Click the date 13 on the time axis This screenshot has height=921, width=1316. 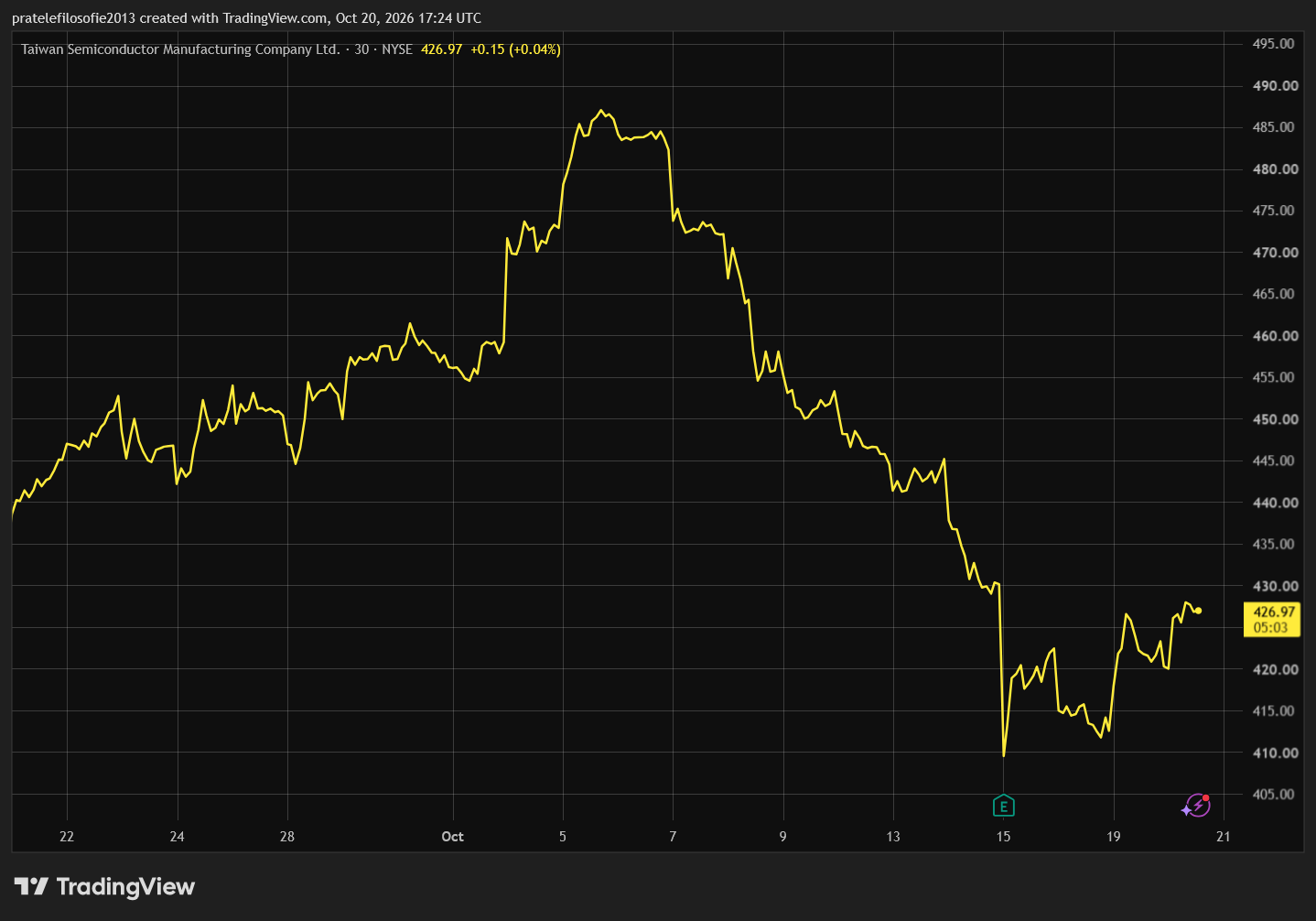pos(893,836)
